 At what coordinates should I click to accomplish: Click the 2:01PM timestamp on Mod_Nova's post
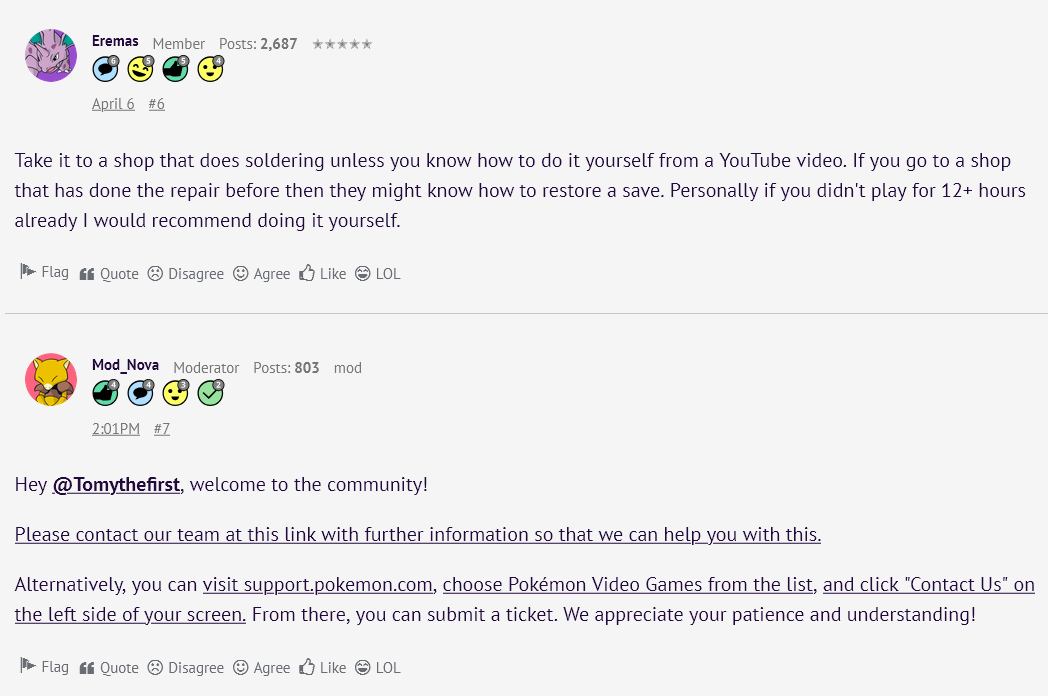point(115,428)
